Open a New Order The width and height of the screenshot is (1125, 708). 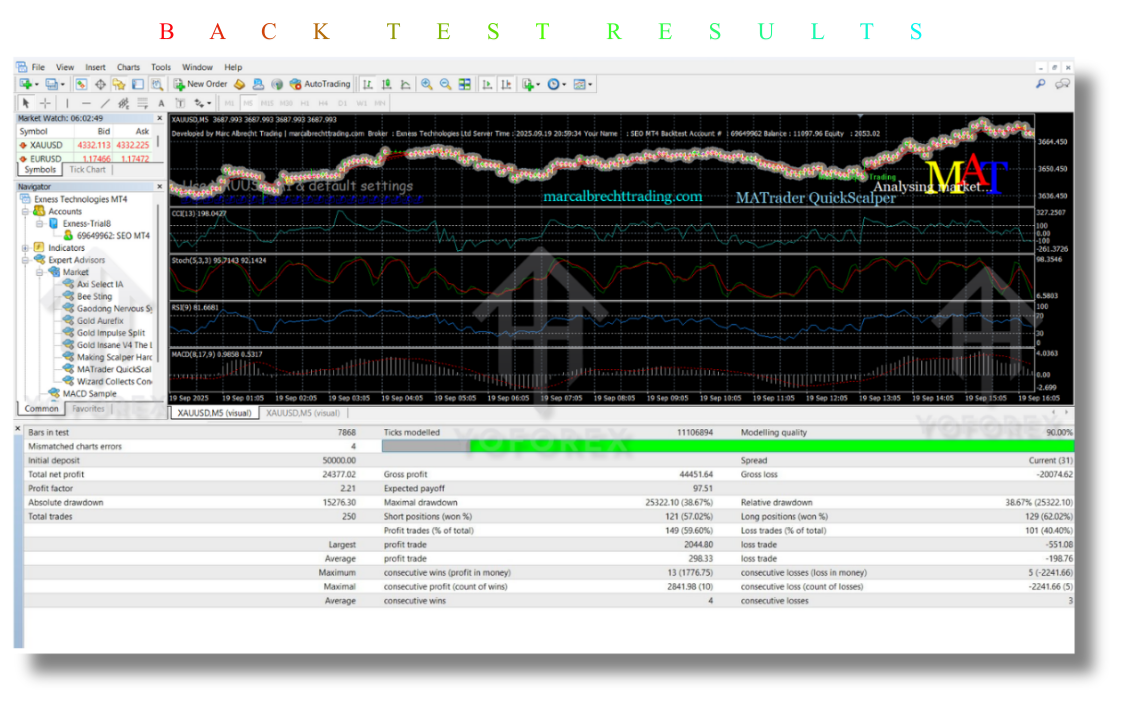(206, 84)
